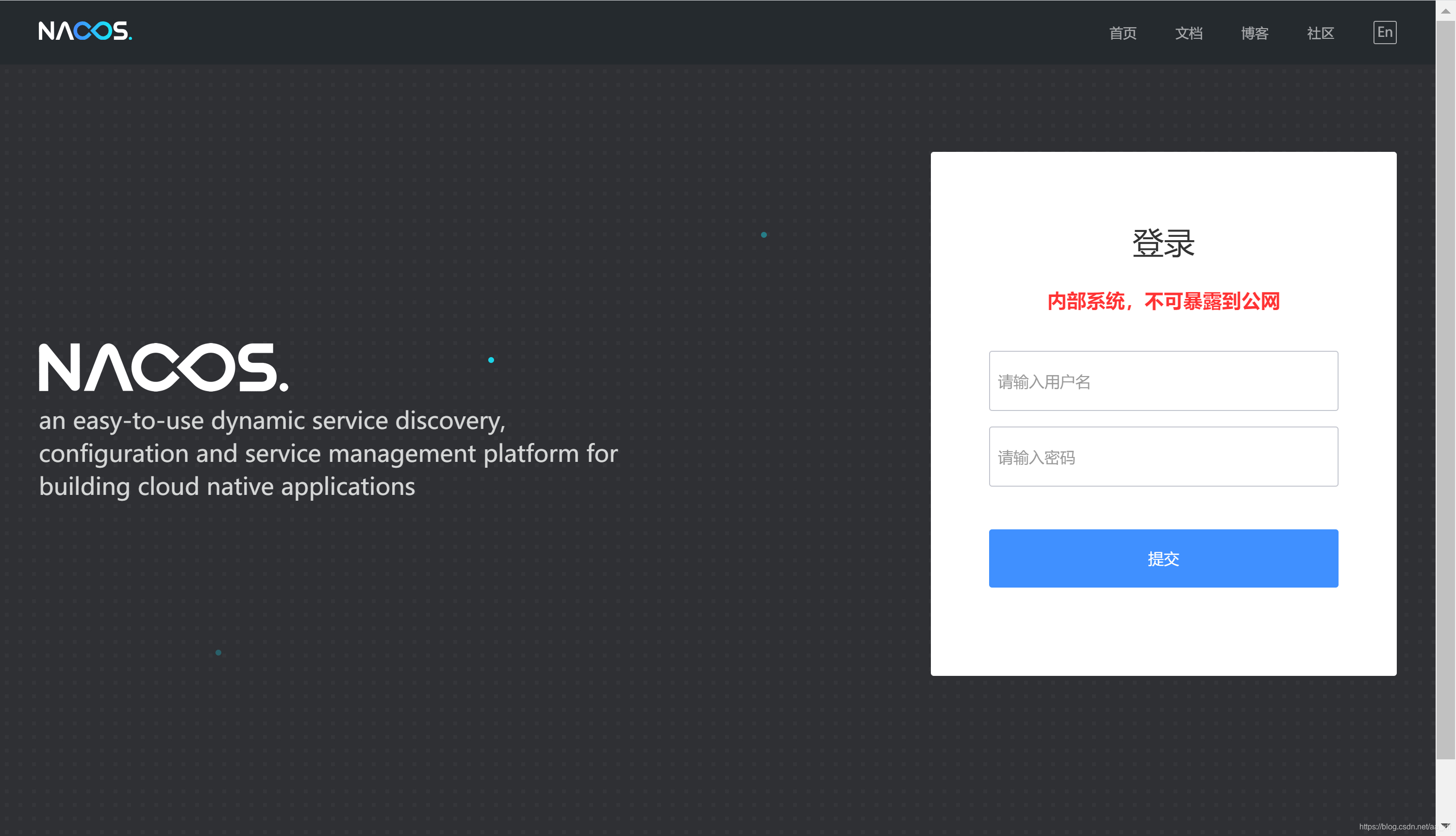Image resolution: width=1456 pixels, height=836 pixels.
Task: Click the blog.csdn.net watermark link
Action: tap(1396, 826)
